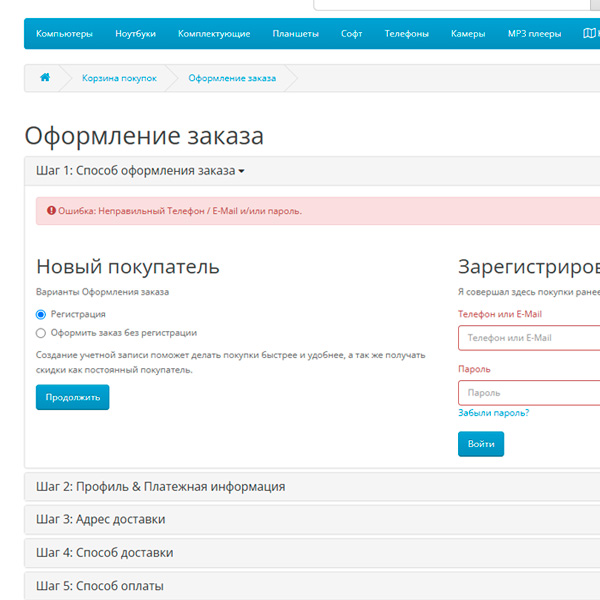This screenshot has height=600, width=600.
Task: Click the home icon in the breadcrumb
Action: [x=45, y=78]
